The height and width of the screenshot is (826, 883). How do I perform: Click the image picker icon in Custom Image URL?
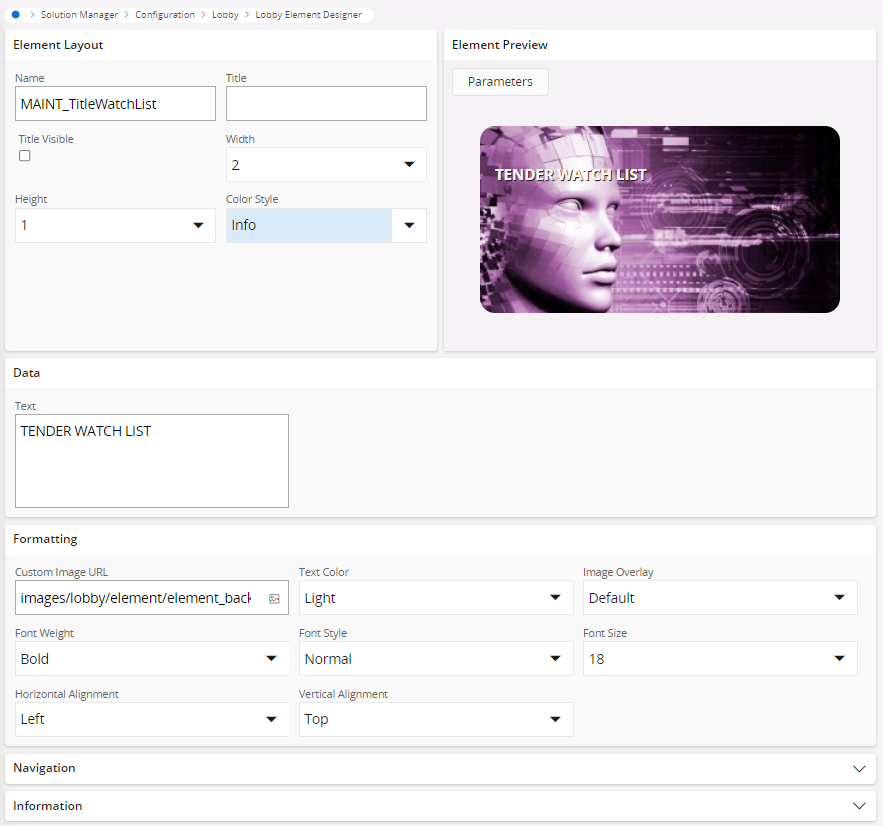point(274,598)
